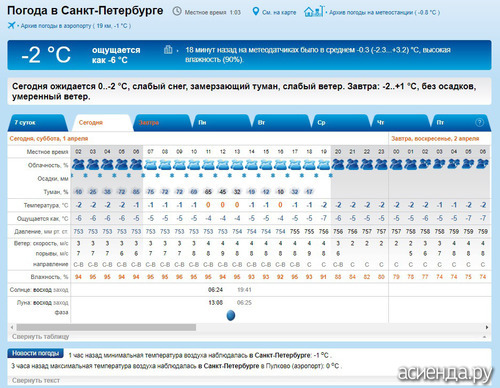The image size is (500, 388).
Task: Collapse the news via Свернуть текст
Action: 36,380
